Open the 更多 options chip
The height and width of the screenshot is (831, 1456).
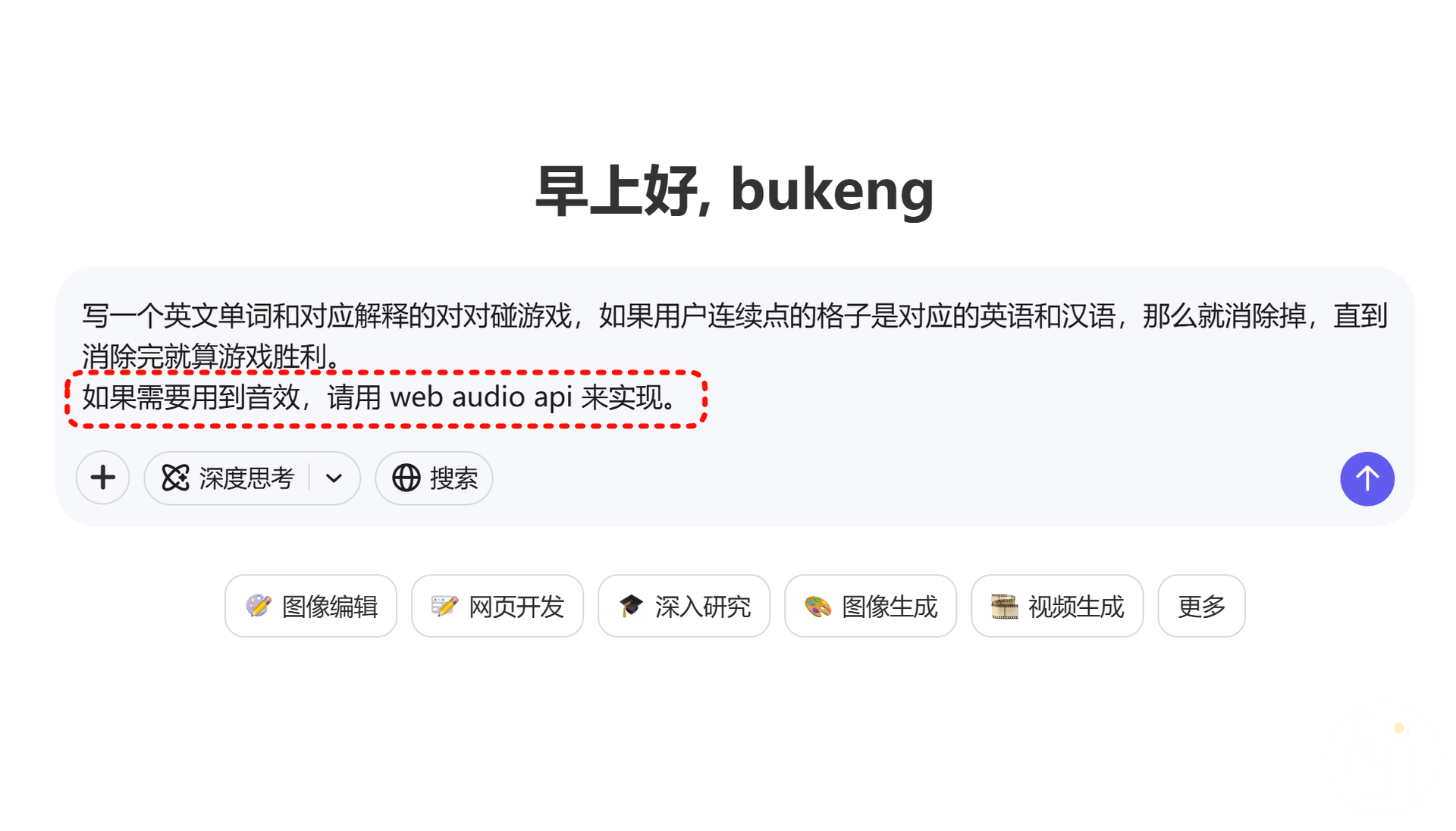(1201, 606)
